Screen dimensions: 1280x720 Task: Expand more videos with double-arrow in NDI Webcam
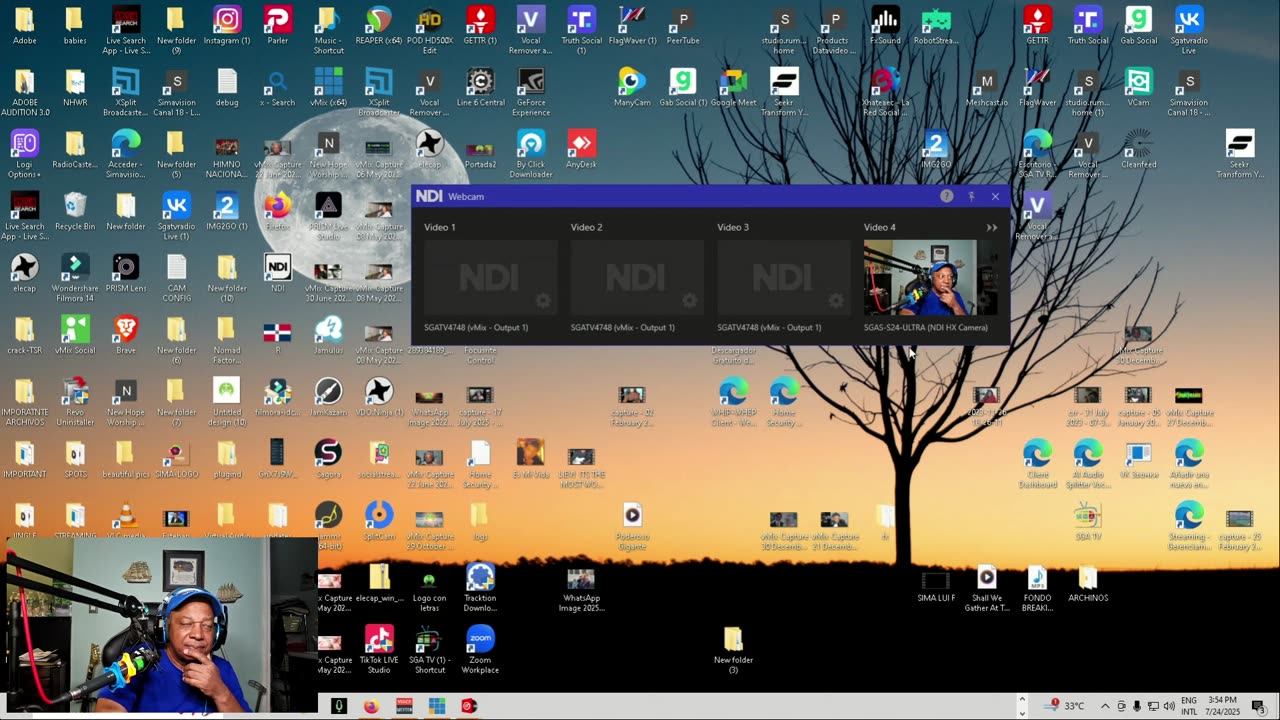tap(992, 227)
